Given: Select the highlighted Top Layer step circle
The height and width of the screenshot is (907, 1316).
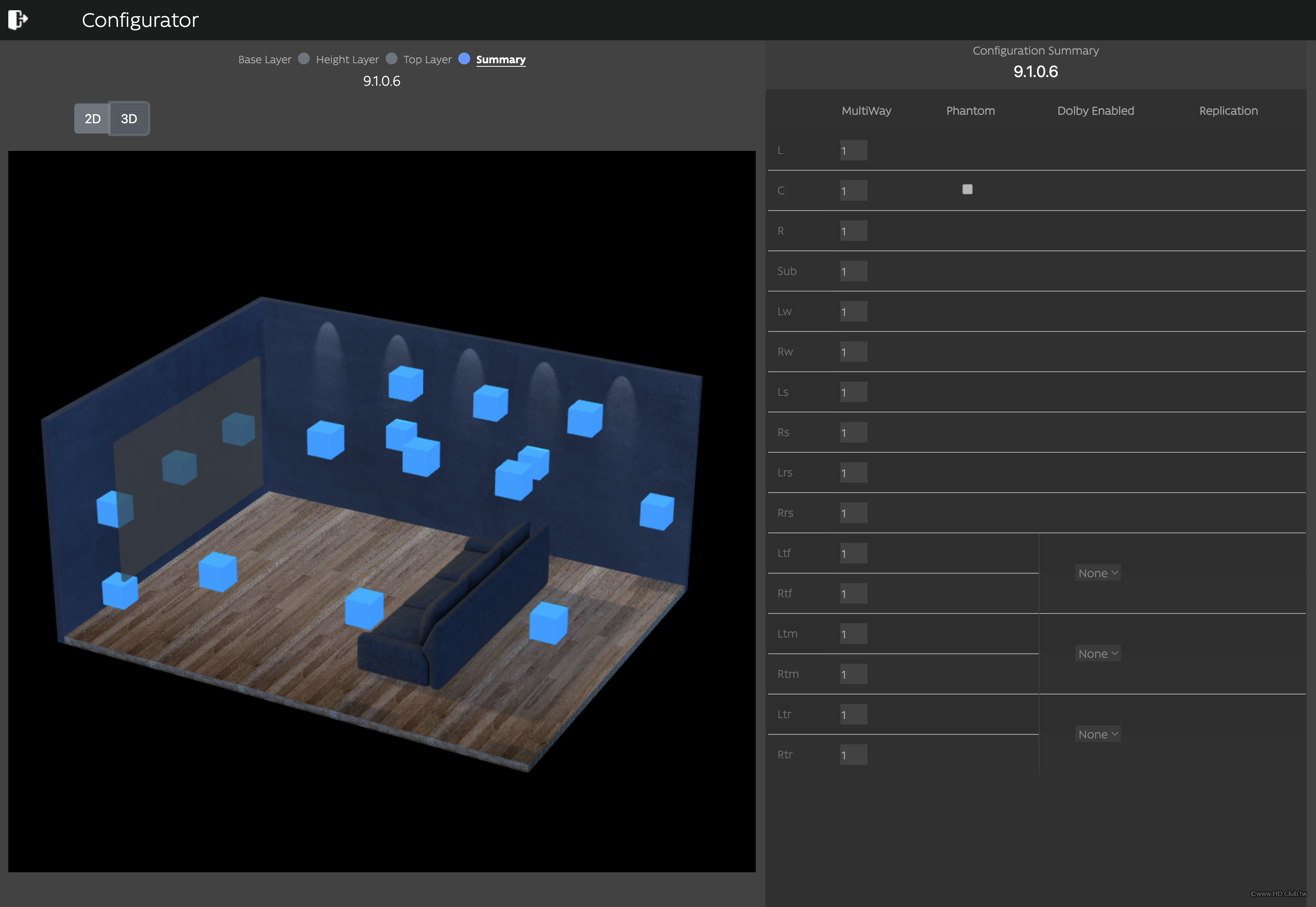Looking at the screenshot, I should pyautogui.click(x=464, y=58).
